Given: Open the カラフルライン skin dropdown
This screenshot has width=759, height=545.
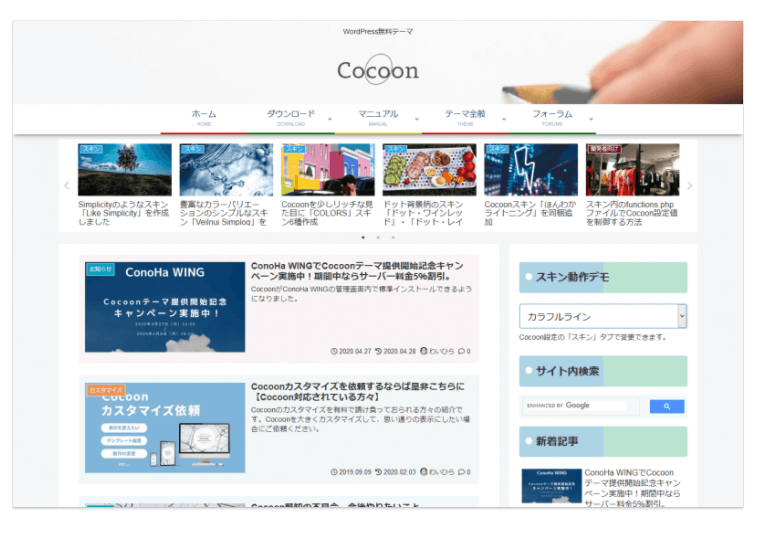Looking at the screenshot, I should (x=602, y=316).
